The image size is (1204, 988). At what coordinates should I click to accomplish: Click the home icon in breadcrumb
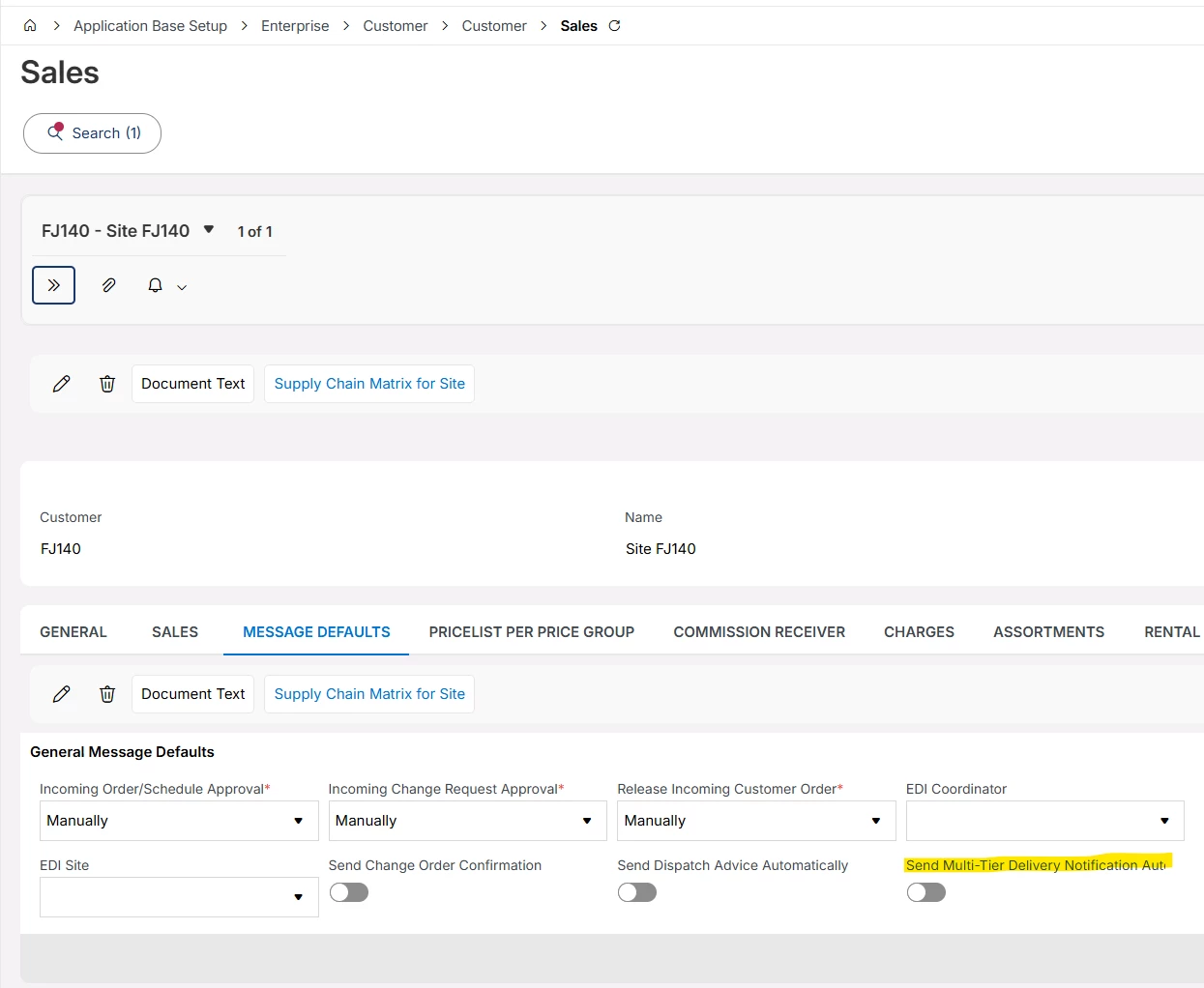tap(30, 26)
